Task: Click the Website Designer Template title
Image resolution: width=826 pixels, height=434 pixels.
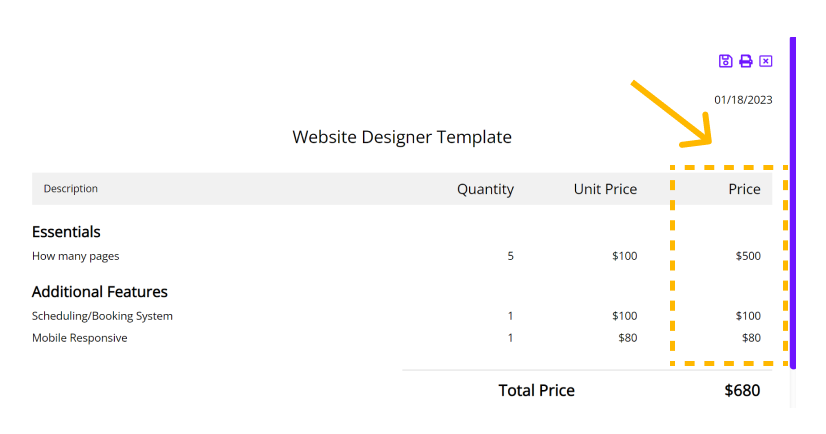Action: pos(402,137)
